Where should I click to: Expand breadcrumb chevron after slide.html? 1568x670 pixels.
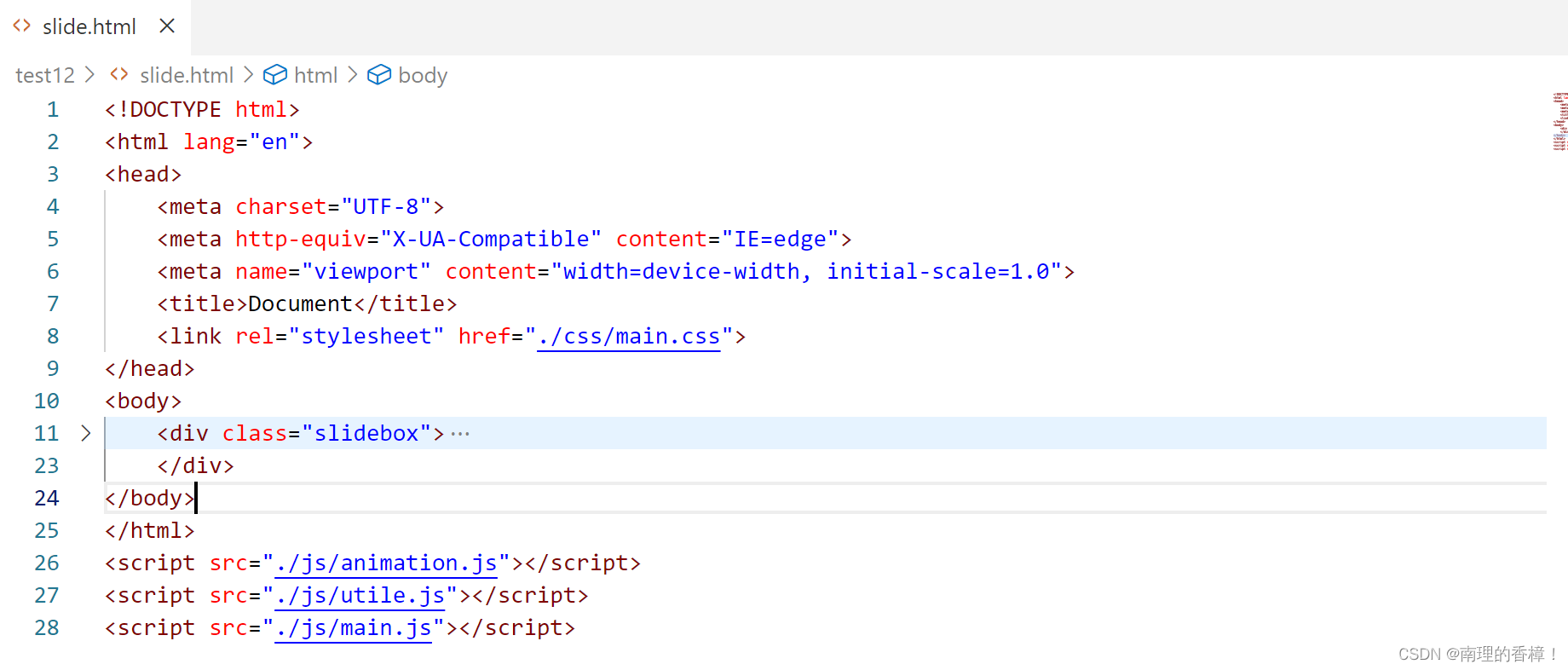pos(248,75)
